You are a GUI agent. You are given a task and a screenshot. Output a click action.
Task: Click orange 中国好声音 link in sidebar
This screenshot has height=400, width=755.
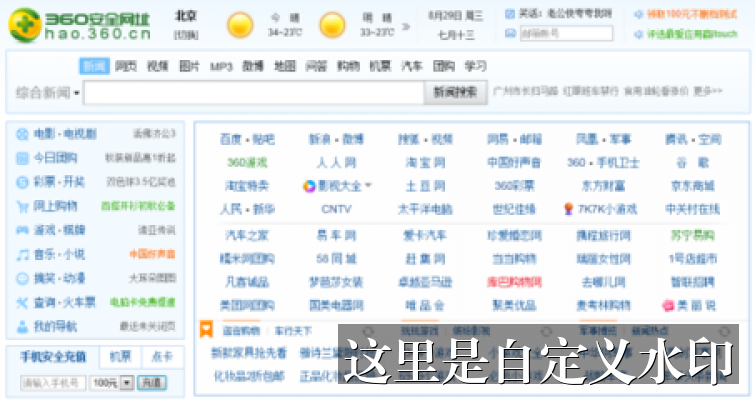pos(153,254)
